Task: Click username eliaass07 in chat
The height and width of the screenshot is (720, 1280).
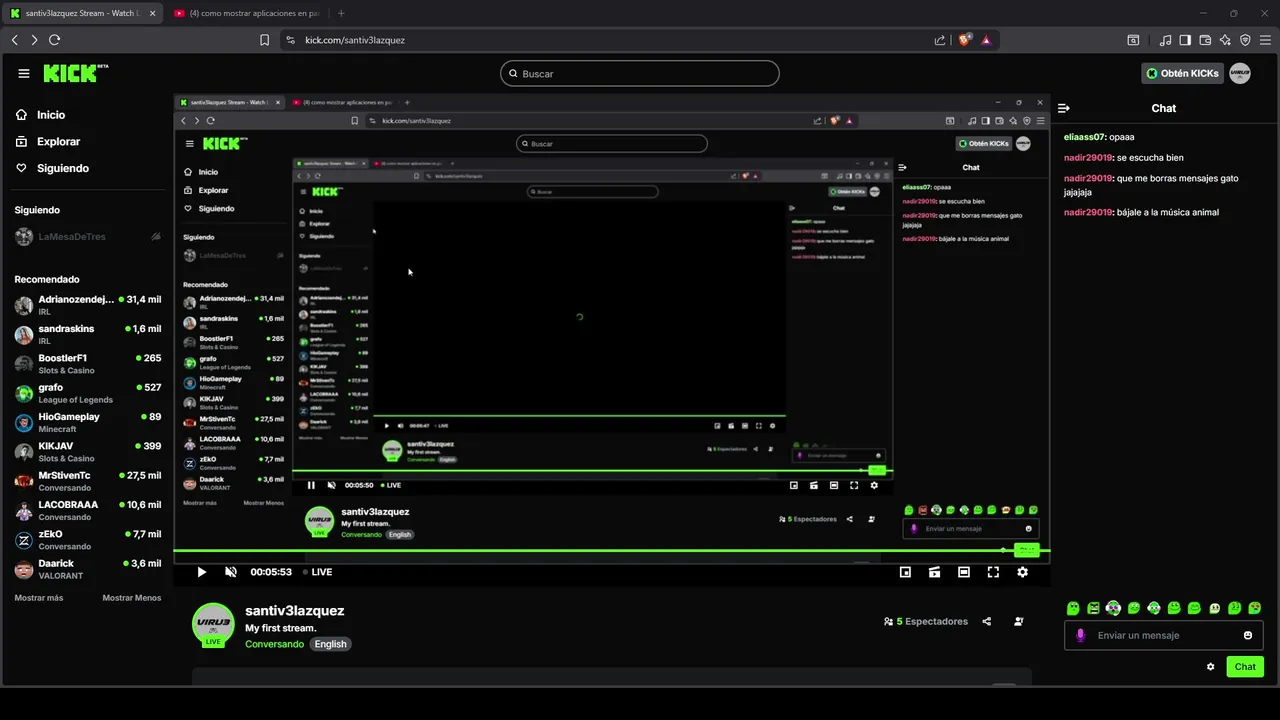Action: [x=1084, y=137]
